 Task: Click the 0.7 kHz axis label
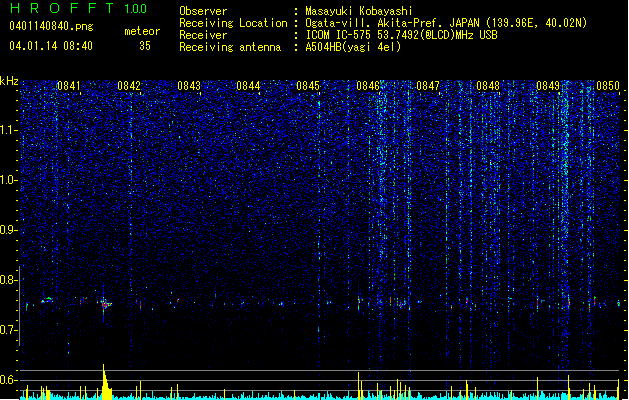(9, 330)
